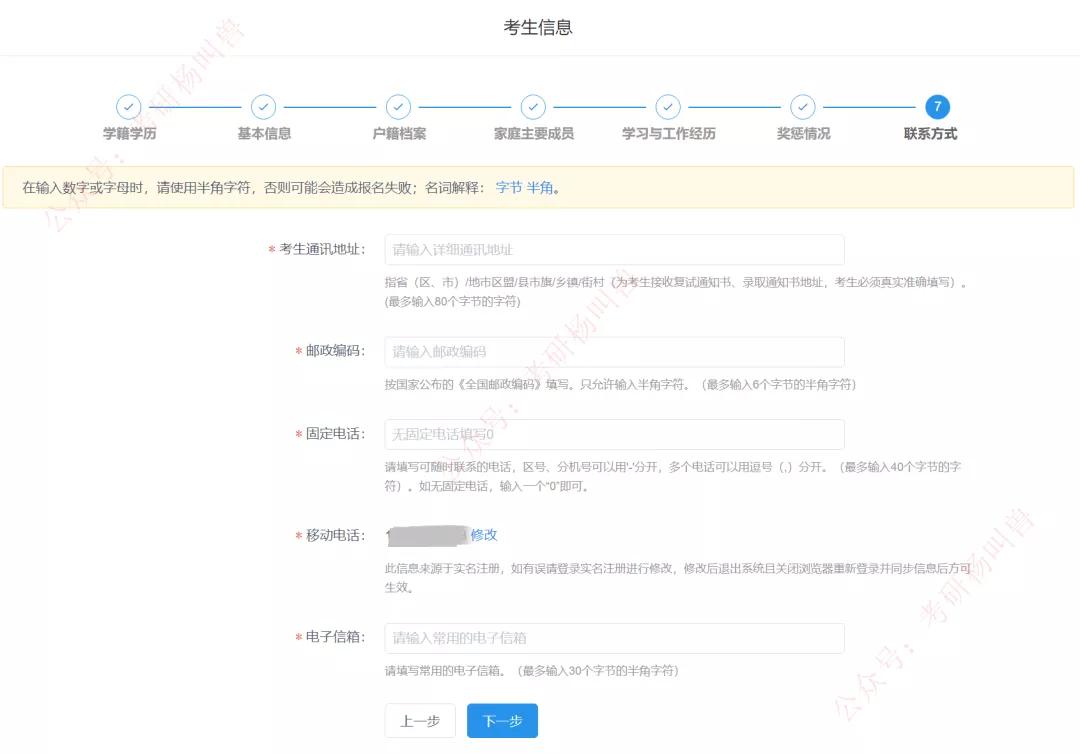1080x754 pixels.
Task: Click the 固定电话 input field
Action: tap(612, 433)
